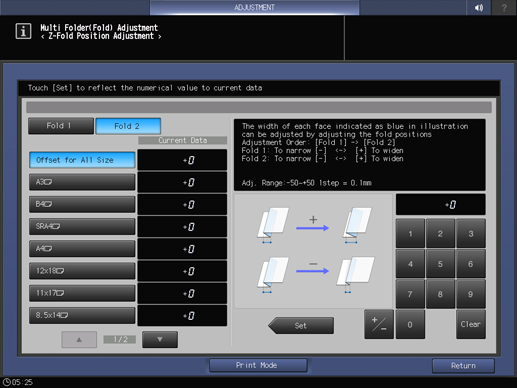Click the Set button

(301, 325)
